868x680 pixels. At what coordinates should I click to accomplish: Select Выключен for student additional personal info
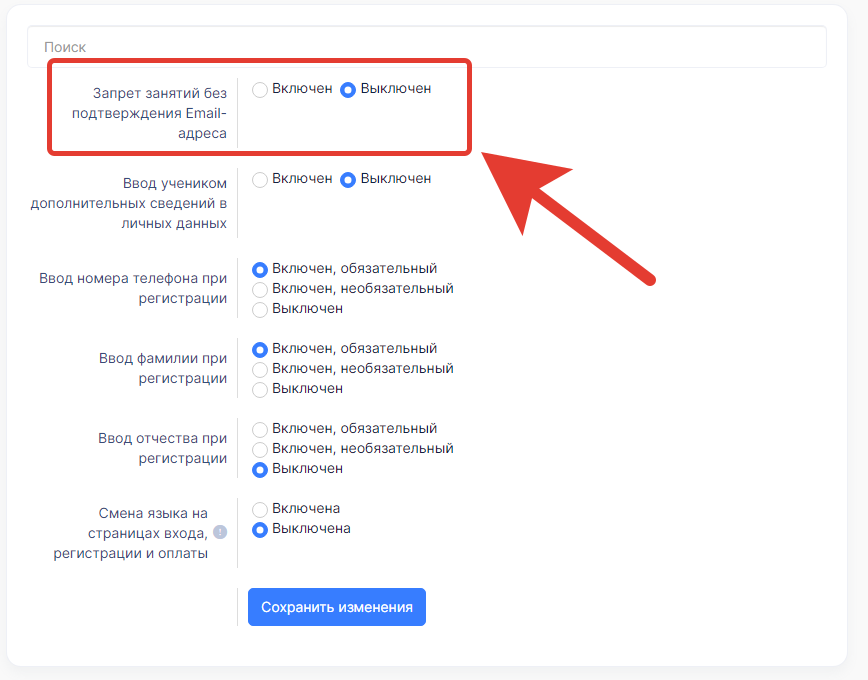tap(348, 179)
